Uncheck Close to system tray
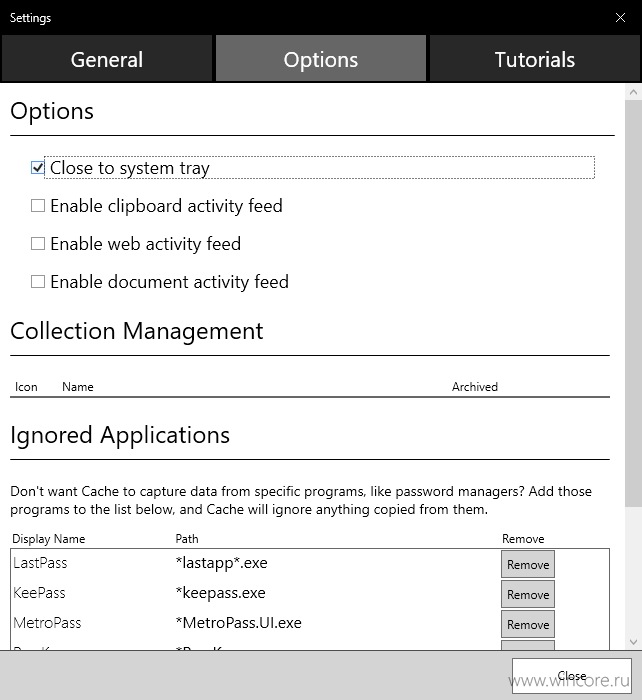The image size is (642, 700). point(38,168)
